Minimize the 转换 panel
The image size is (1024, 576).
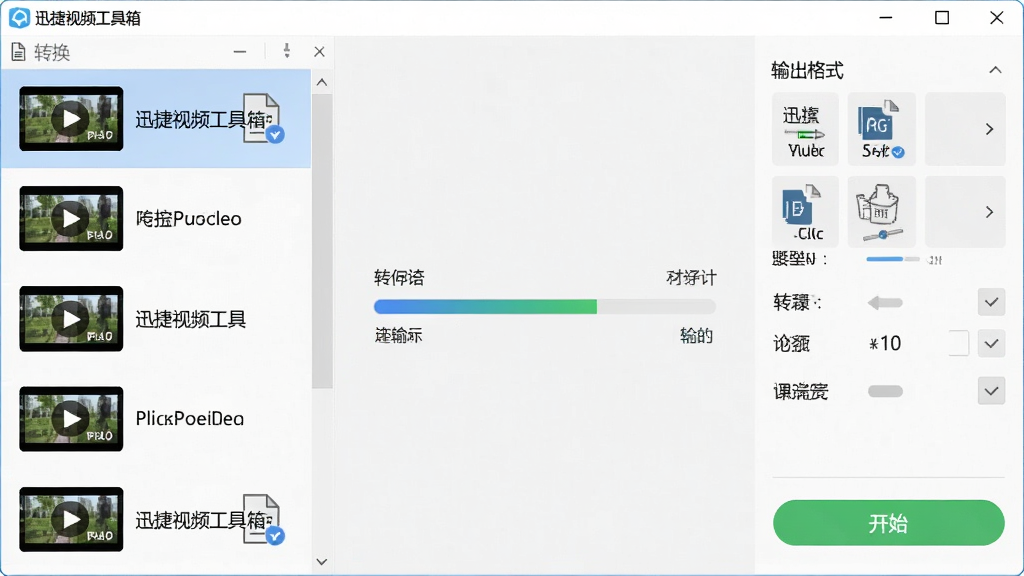pyautogui.click(x=240, y=52)
